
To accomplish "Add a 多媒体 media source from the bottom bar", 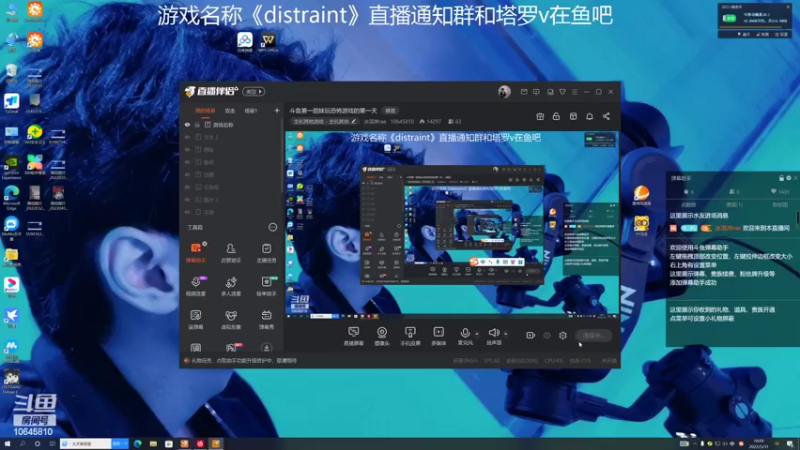I will 438,336.
